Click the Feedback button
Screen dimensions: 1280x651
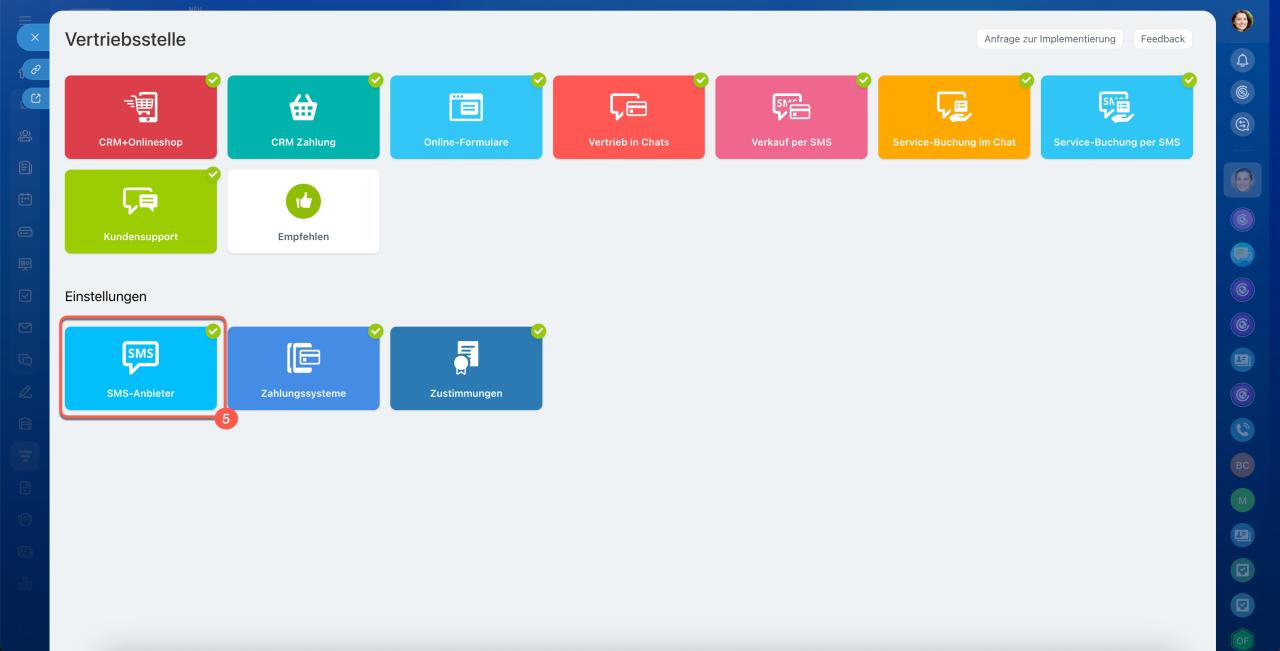[x=1163, y=39]
